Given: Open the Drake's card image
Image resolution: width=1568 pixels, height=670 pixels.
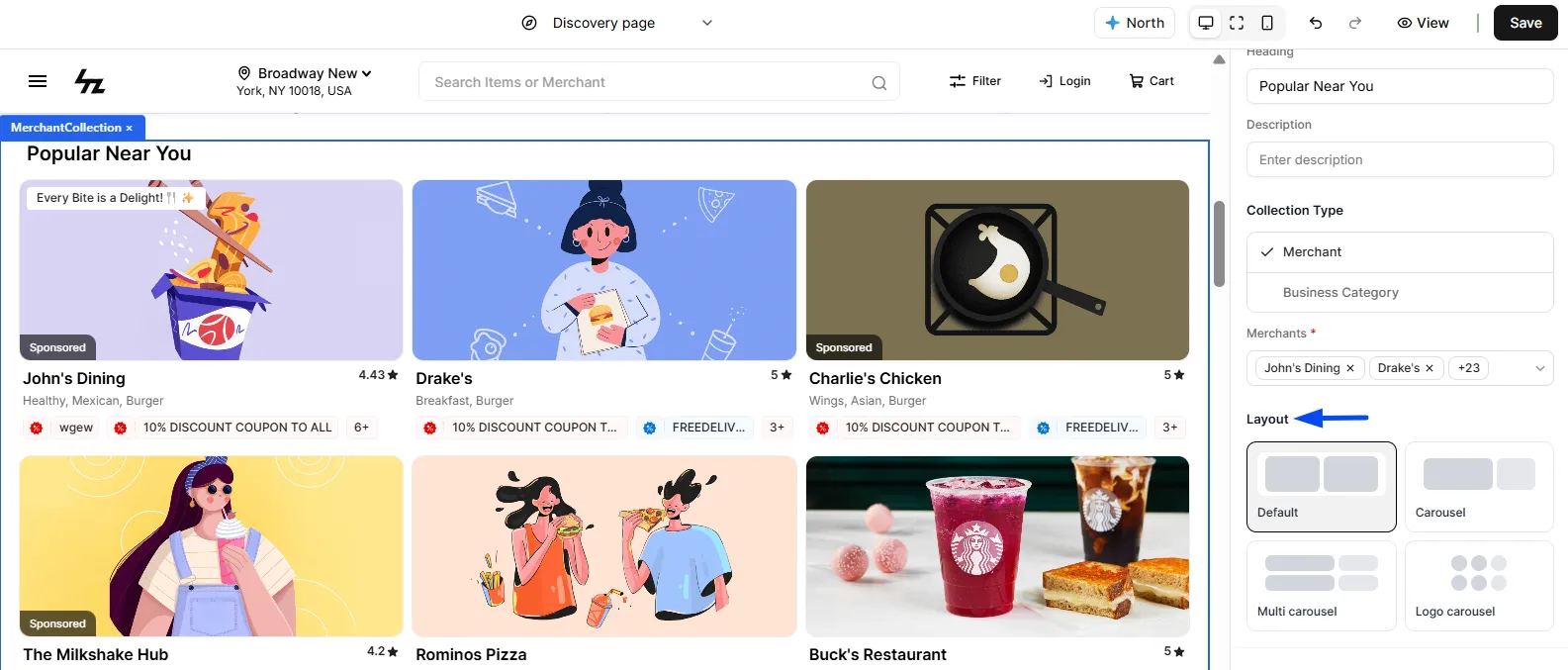Looking at the screenshot, I should pyautogui.click(x=604, y=270).
